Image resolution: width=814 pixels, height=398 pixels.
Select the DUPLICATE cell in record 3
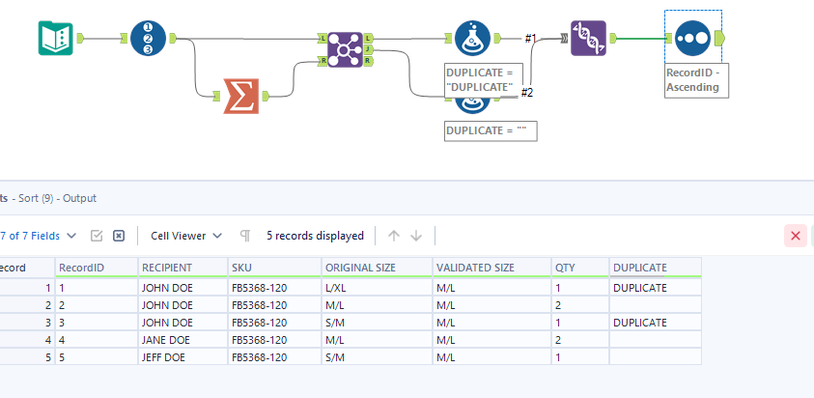655,323
